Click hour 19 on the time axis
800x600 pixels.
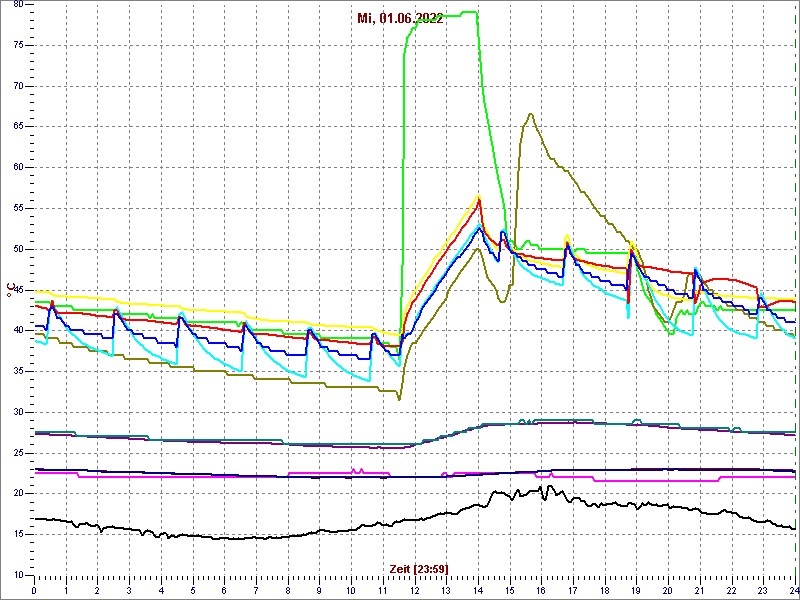[x=637, y=591]
